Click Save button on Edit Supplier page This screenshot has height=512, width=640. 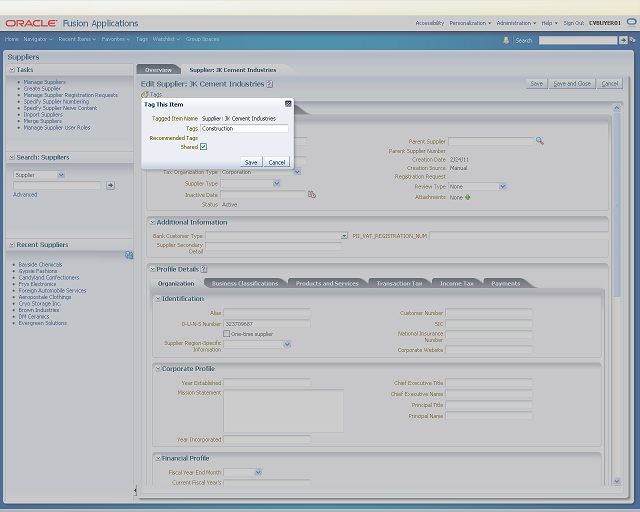536,84
